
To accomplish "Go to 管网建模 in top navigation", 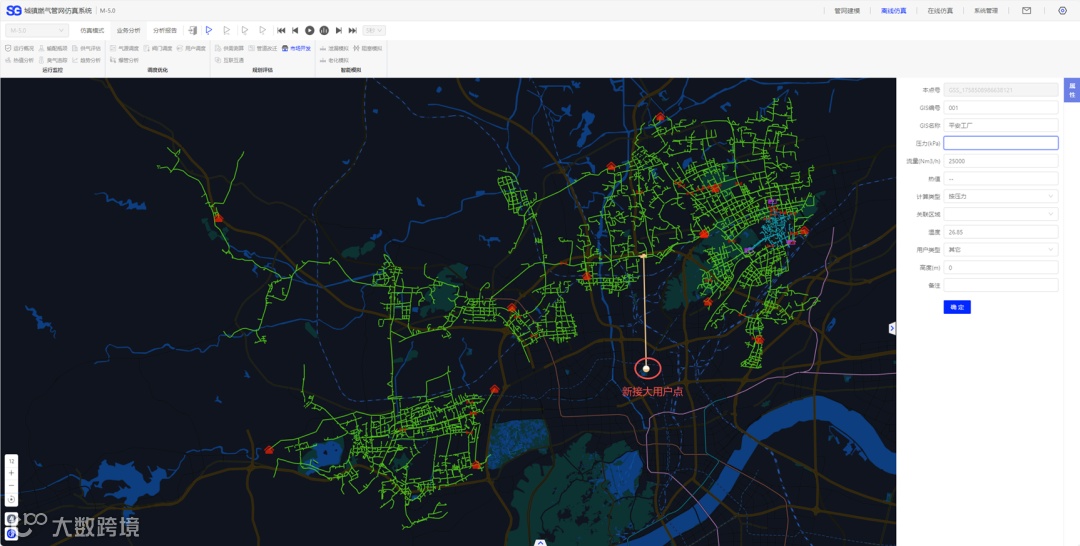I will coord(847,10).
